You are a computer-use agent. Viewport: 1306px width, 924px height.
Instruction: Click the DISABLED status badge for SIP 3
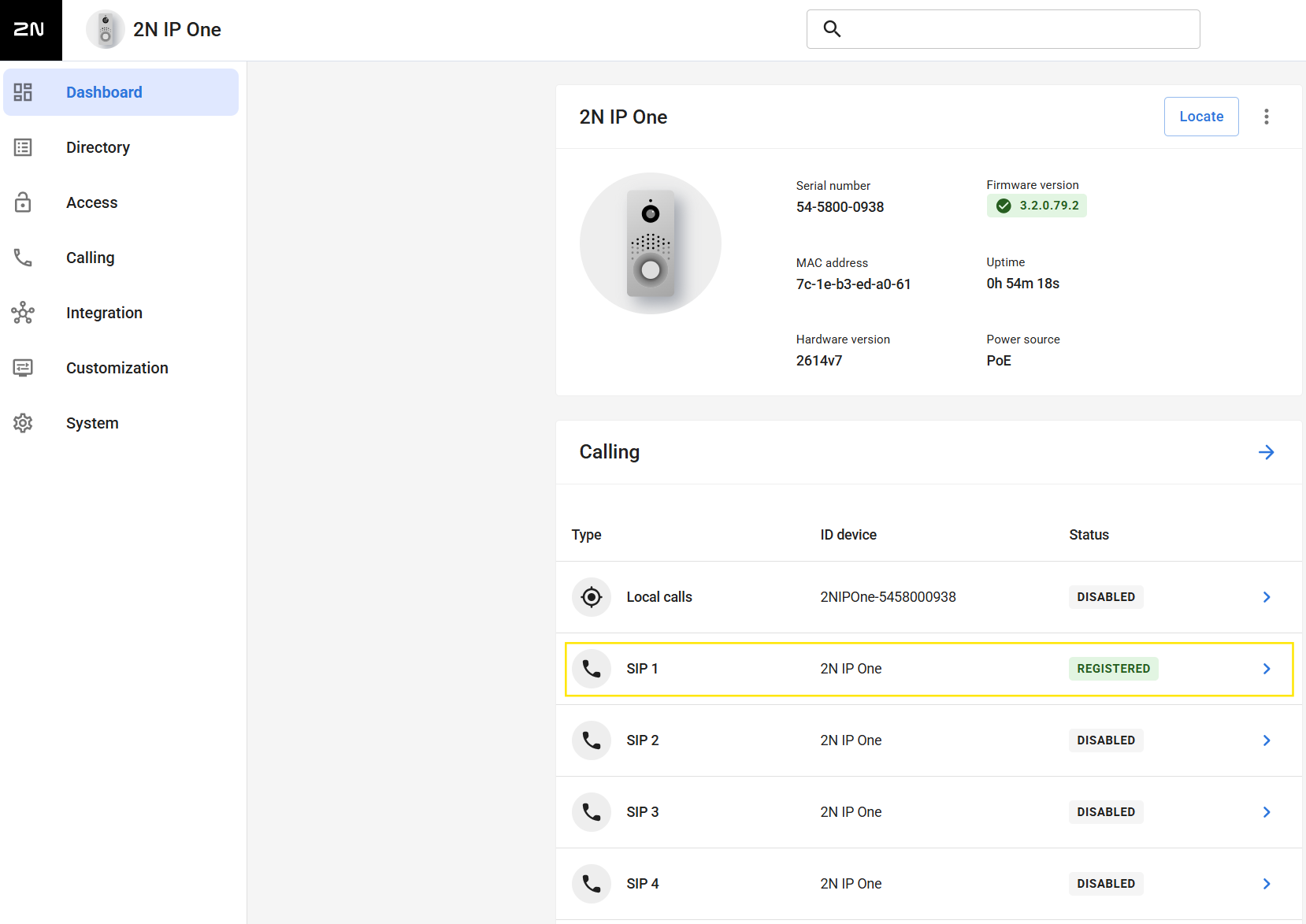(x=1106, y=812)
